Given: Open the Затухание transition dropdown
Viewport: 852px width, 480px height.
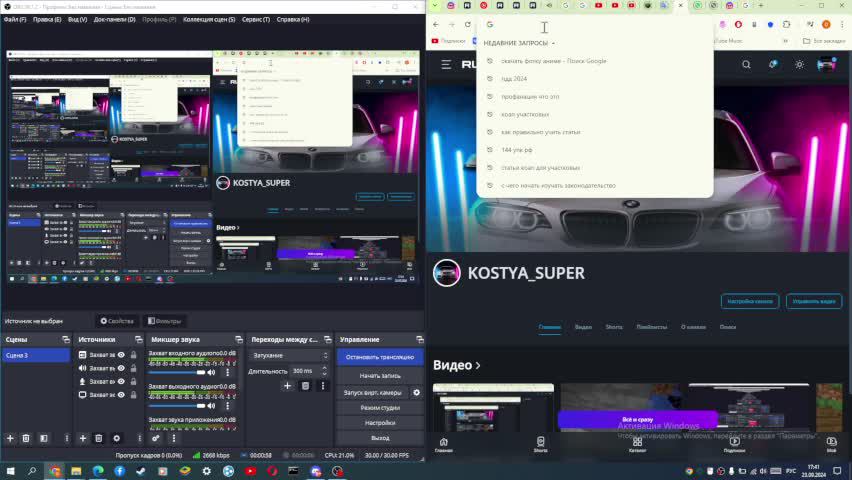Looking at the screenshot, I should pos(290,356).
